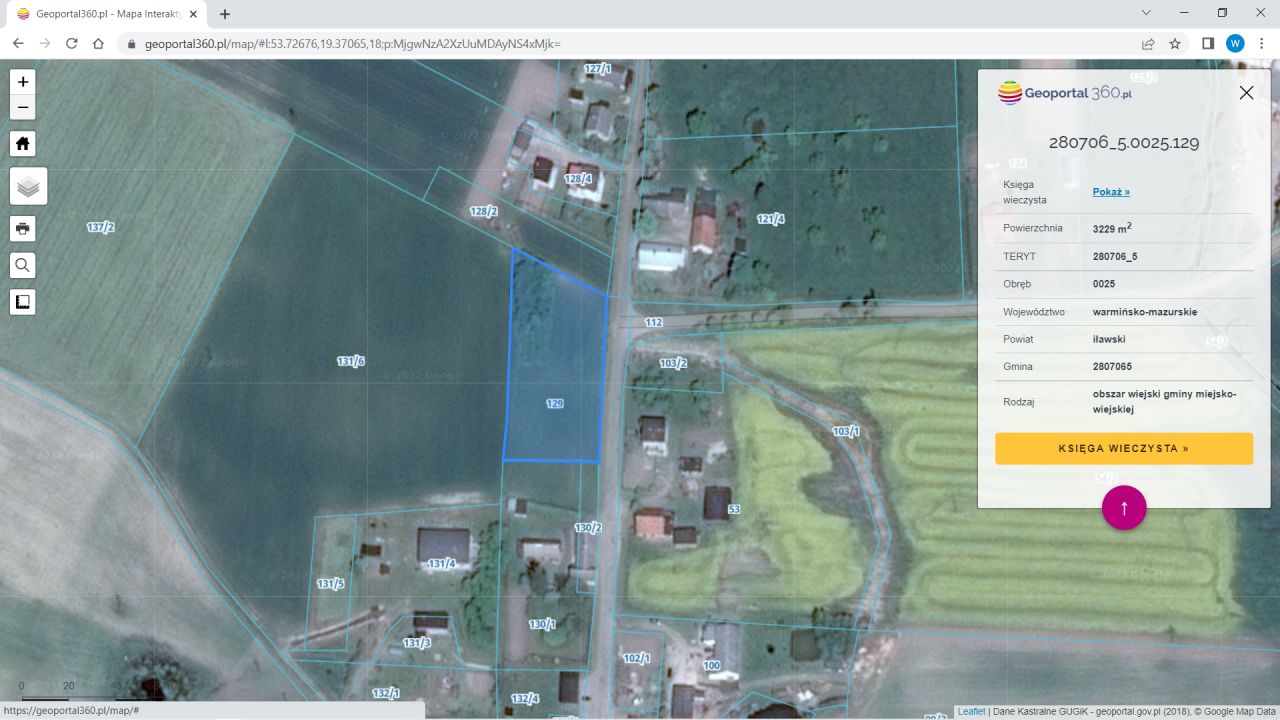Image resolution: width=1280 pixels, height=720 pixels.
Task: Go to home map view
Action: point(23,143)
